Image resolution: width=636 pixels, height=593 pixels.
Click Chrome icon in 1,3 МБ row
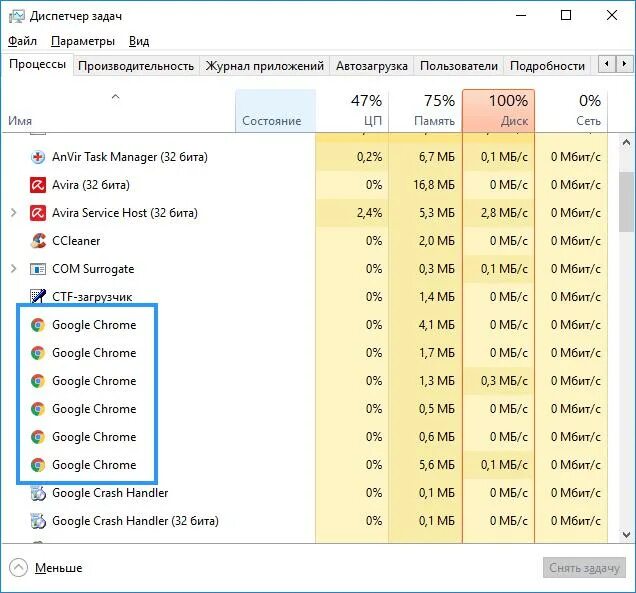tap(38, 381)
